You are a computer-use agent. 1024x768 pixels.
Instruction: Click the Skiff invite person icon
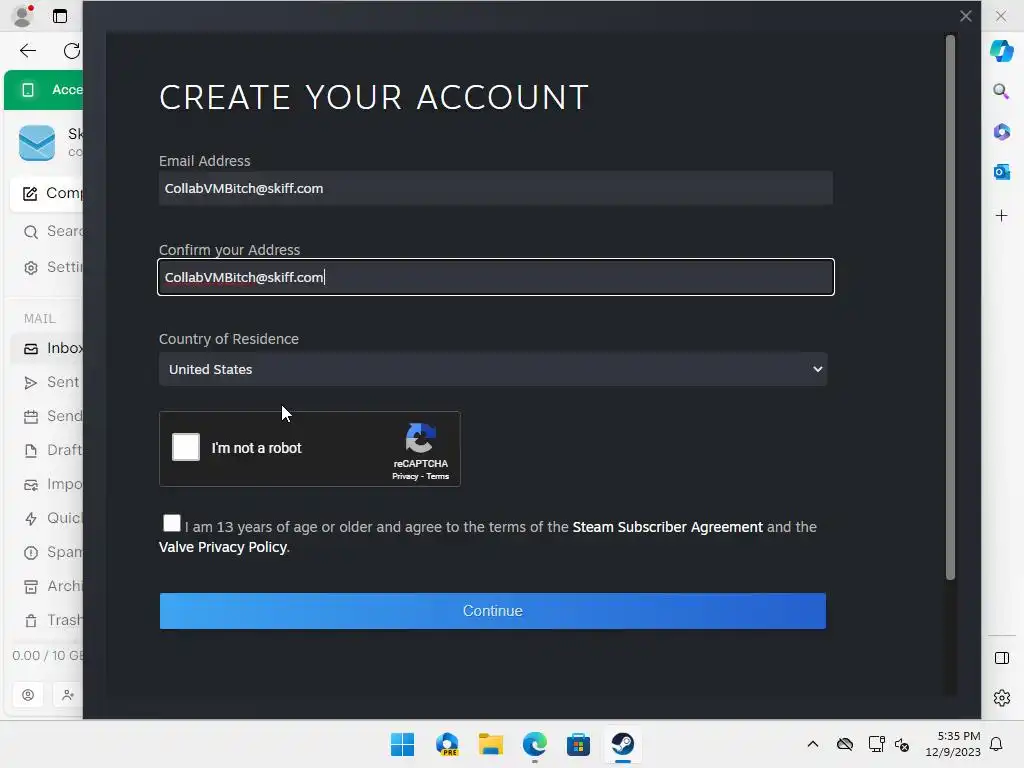[68, 695]
